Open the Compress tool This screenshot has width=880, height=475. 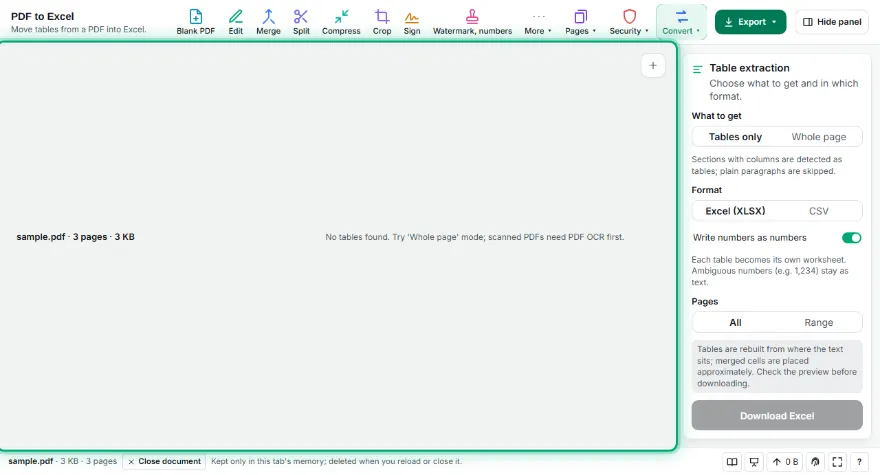341,22
